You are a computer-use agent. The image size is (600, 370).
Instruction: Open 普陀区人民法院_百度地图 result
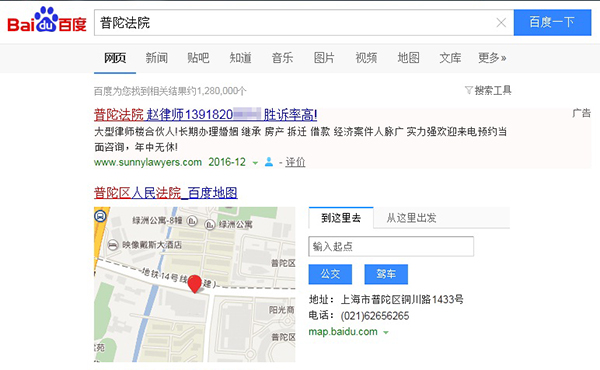(x=166, y=192)
